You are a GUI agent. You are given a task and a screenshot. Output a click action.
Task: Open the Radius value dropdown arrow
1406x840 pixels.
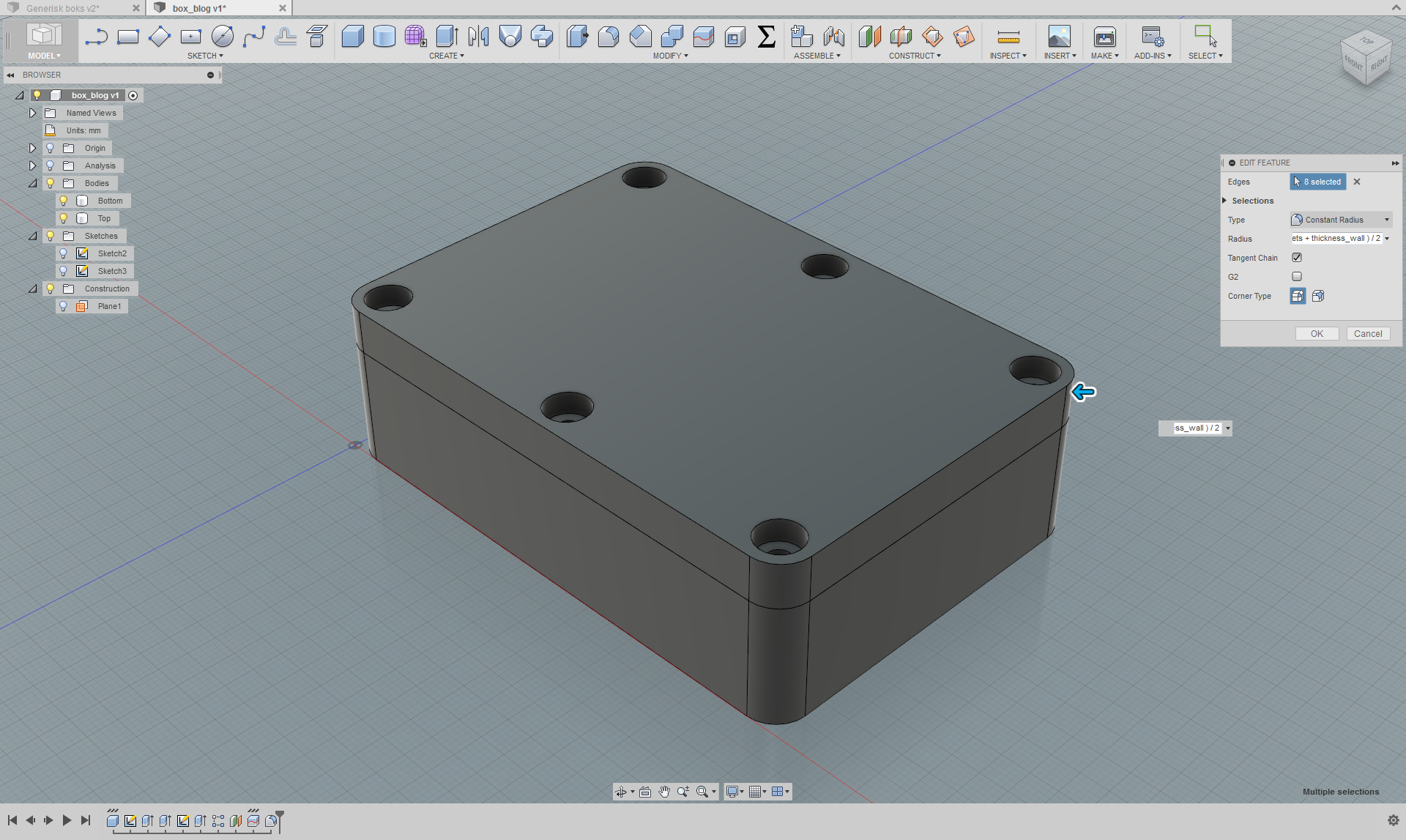[1387, 239]
